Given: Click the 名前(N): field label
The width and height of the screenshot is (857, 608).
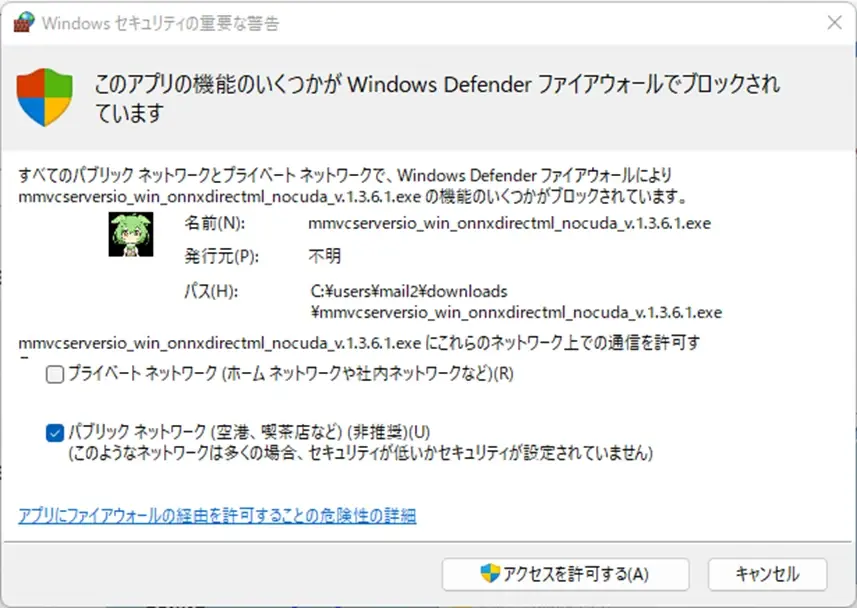Looking at the screenshot, I should tap(215, 223).
